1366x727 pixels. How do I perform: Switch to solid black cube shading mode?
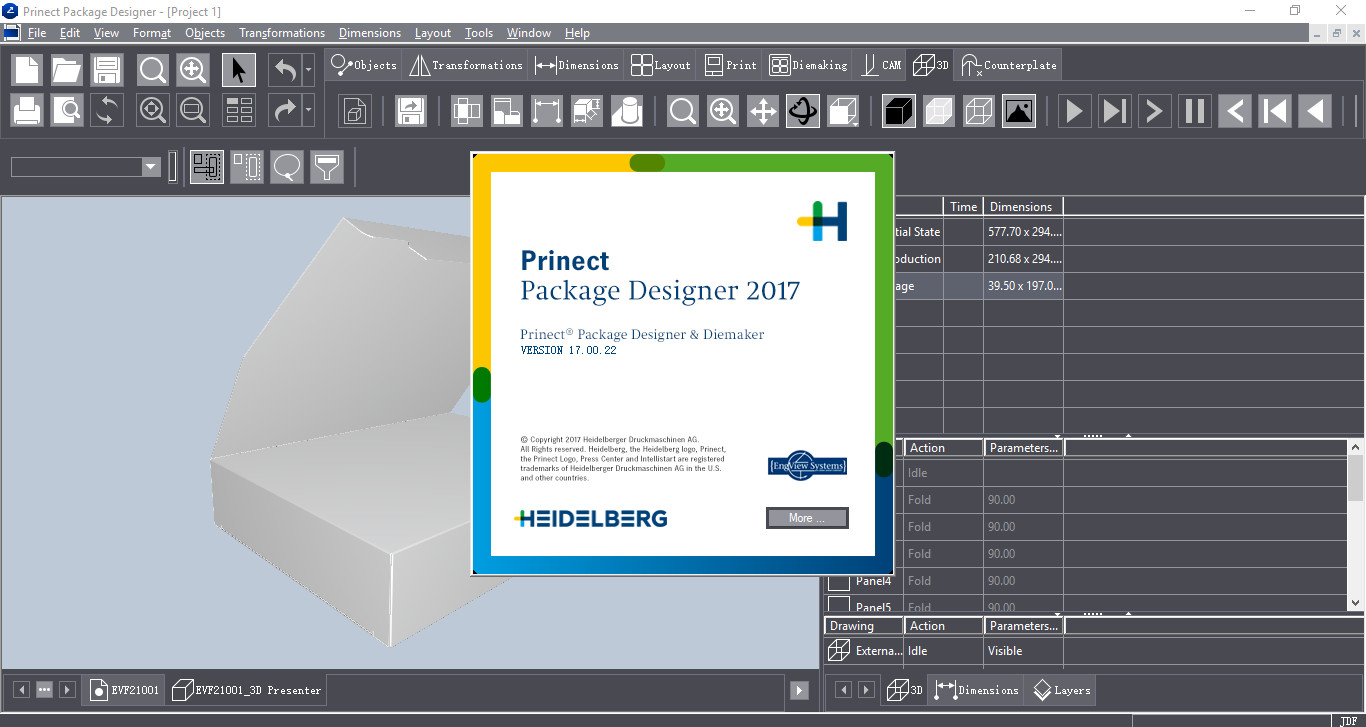(x=898, y=110)
